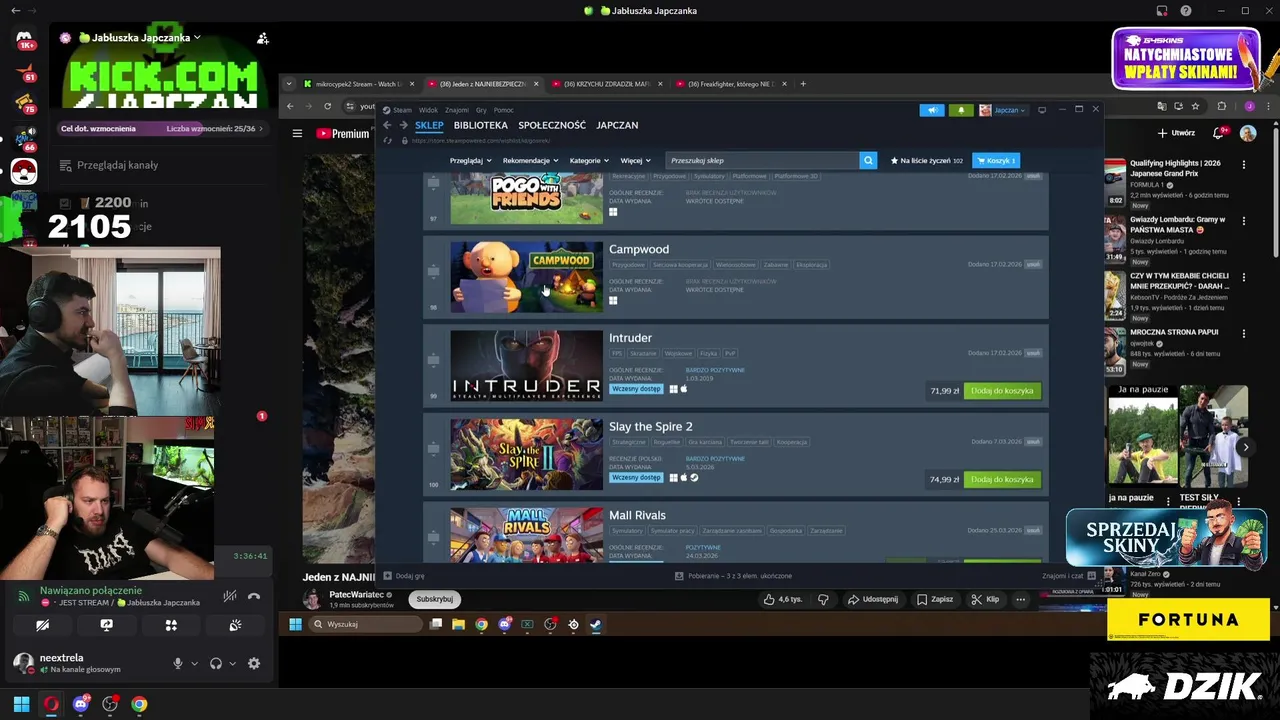Click Przeglądaj kanały in Discord sidebar

pos(117,165)
